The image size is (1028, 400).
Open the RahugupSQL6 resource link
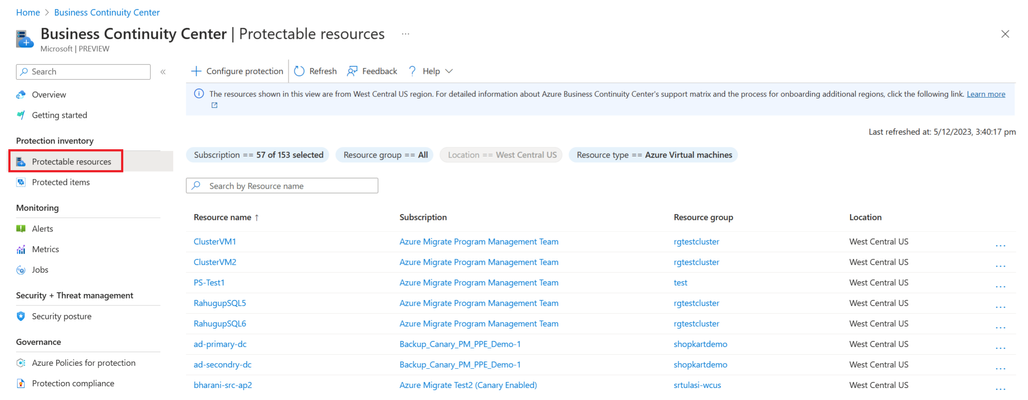(220, 323)
